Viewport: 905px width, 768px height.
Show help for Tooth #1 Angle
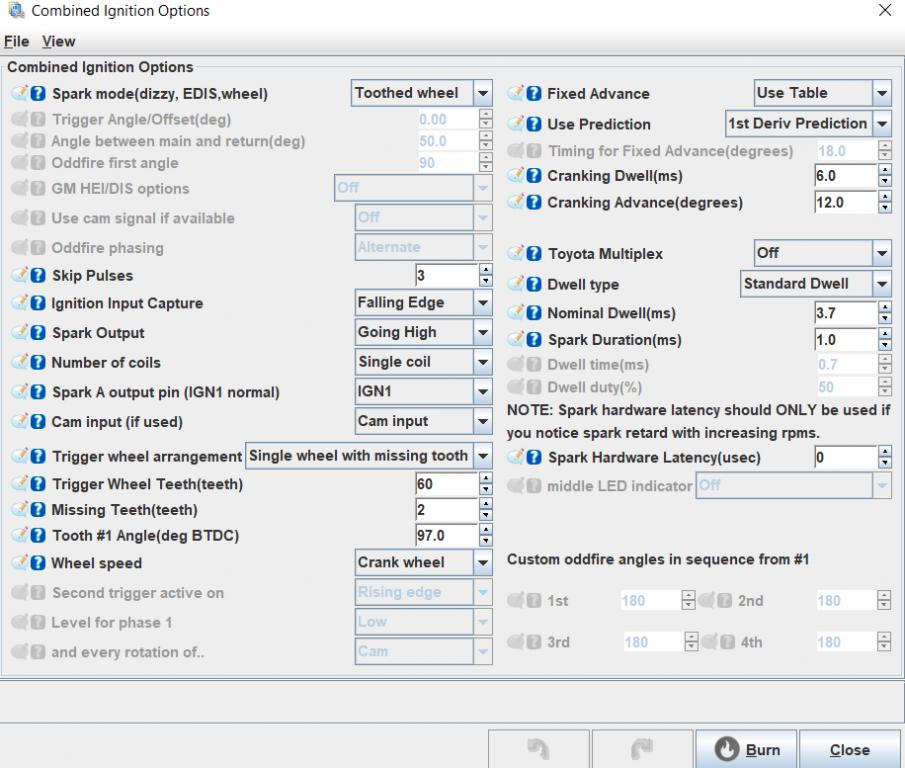tap(38, 536)
